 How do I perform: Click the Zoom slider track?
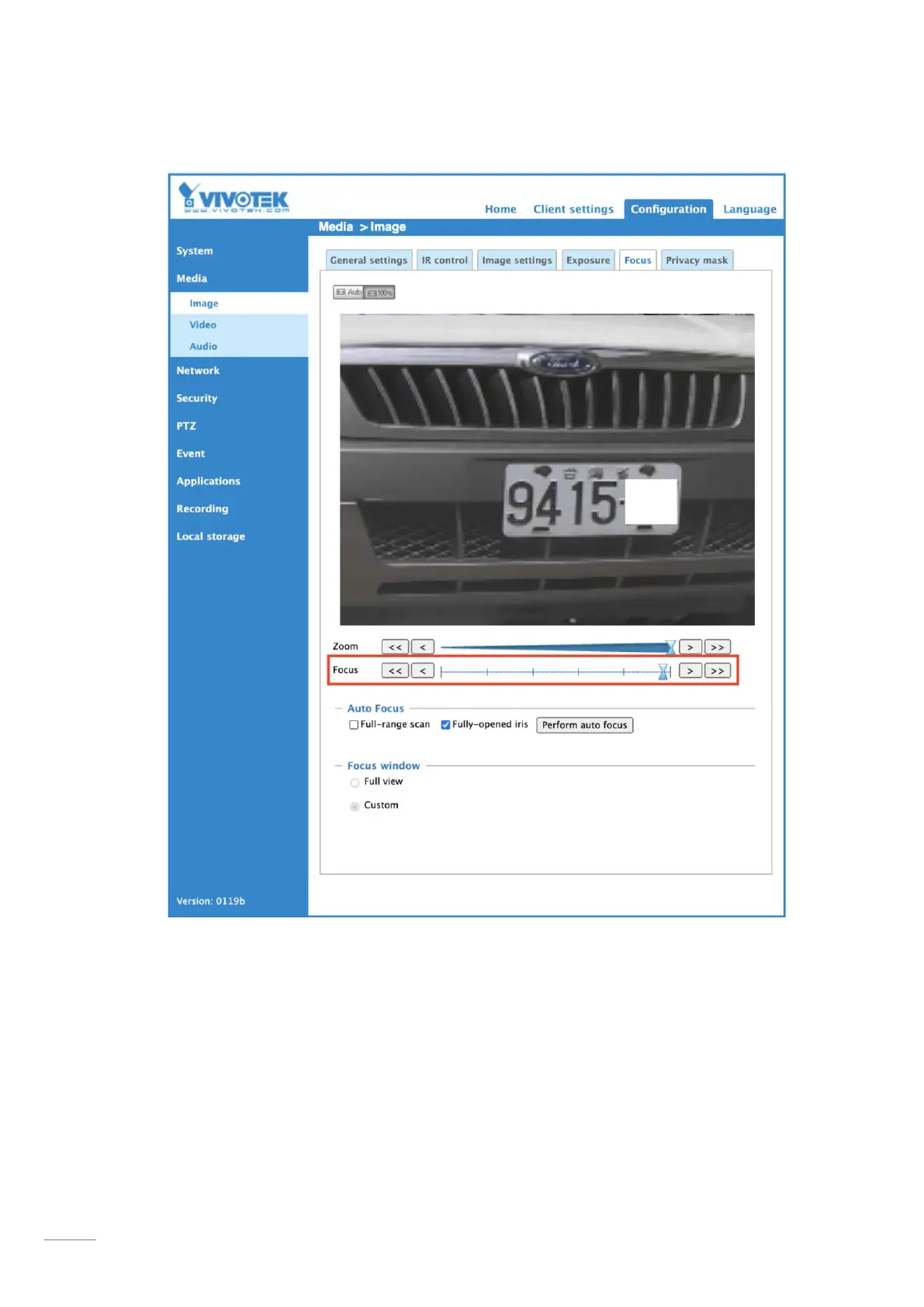click(556, 647)
